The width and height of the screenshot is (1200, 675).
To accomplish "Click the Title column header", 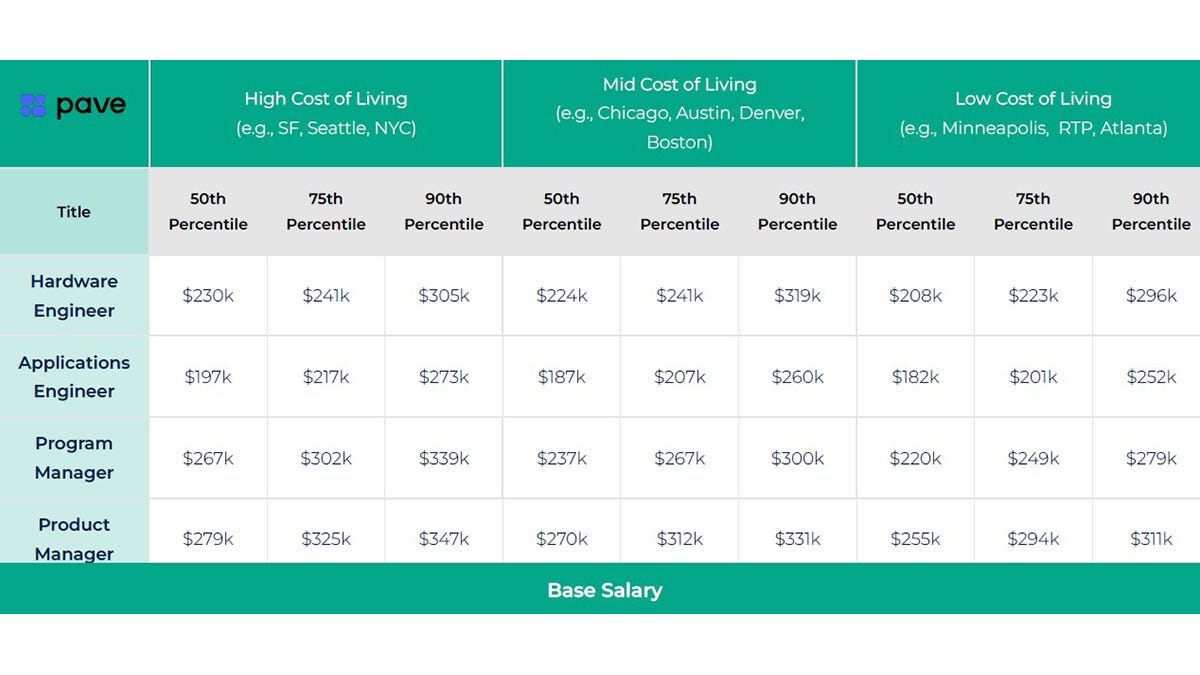I will (74, 212).
